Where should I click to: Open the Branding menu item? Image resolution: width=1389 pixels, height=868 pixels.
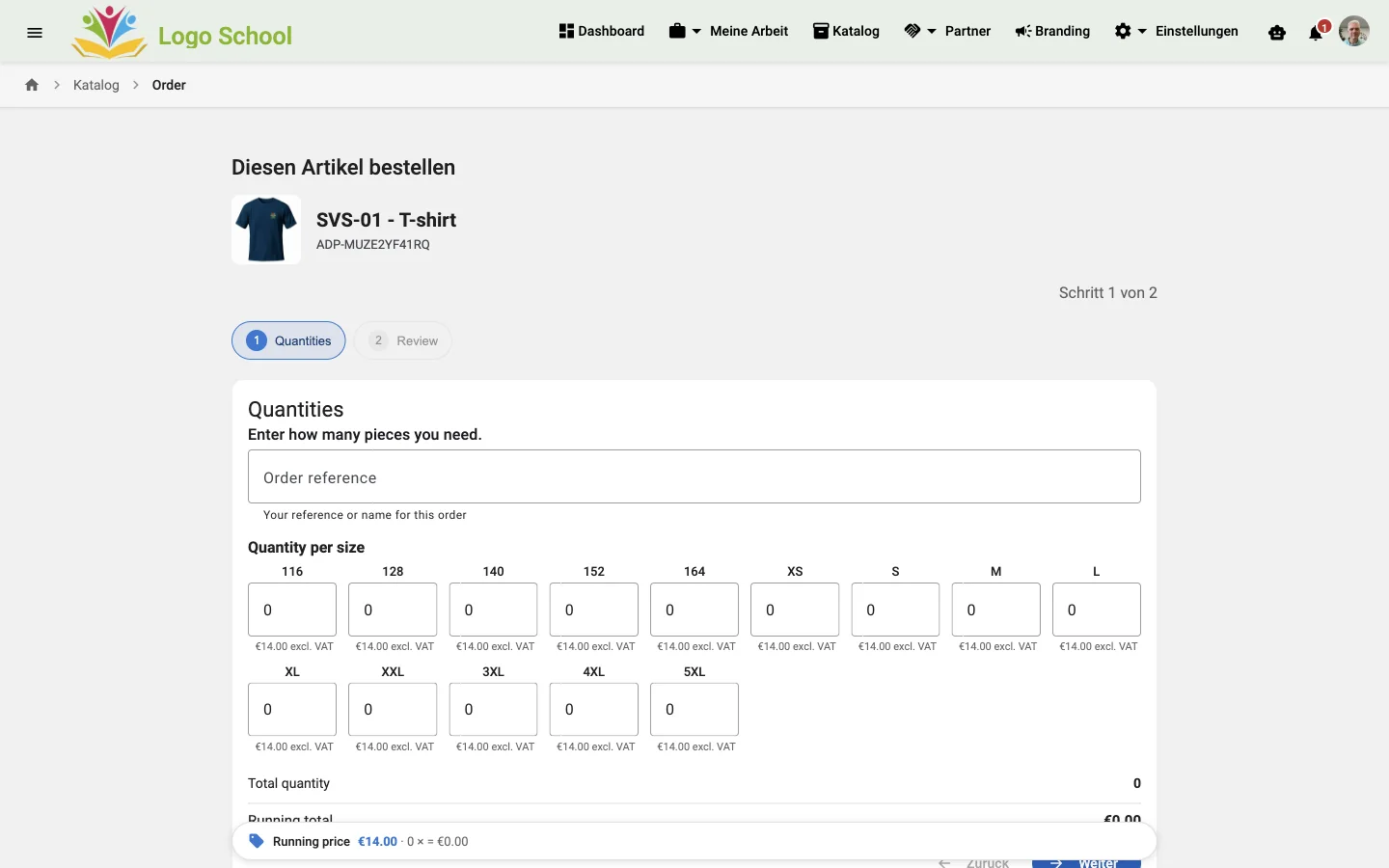coord(1052,31)
